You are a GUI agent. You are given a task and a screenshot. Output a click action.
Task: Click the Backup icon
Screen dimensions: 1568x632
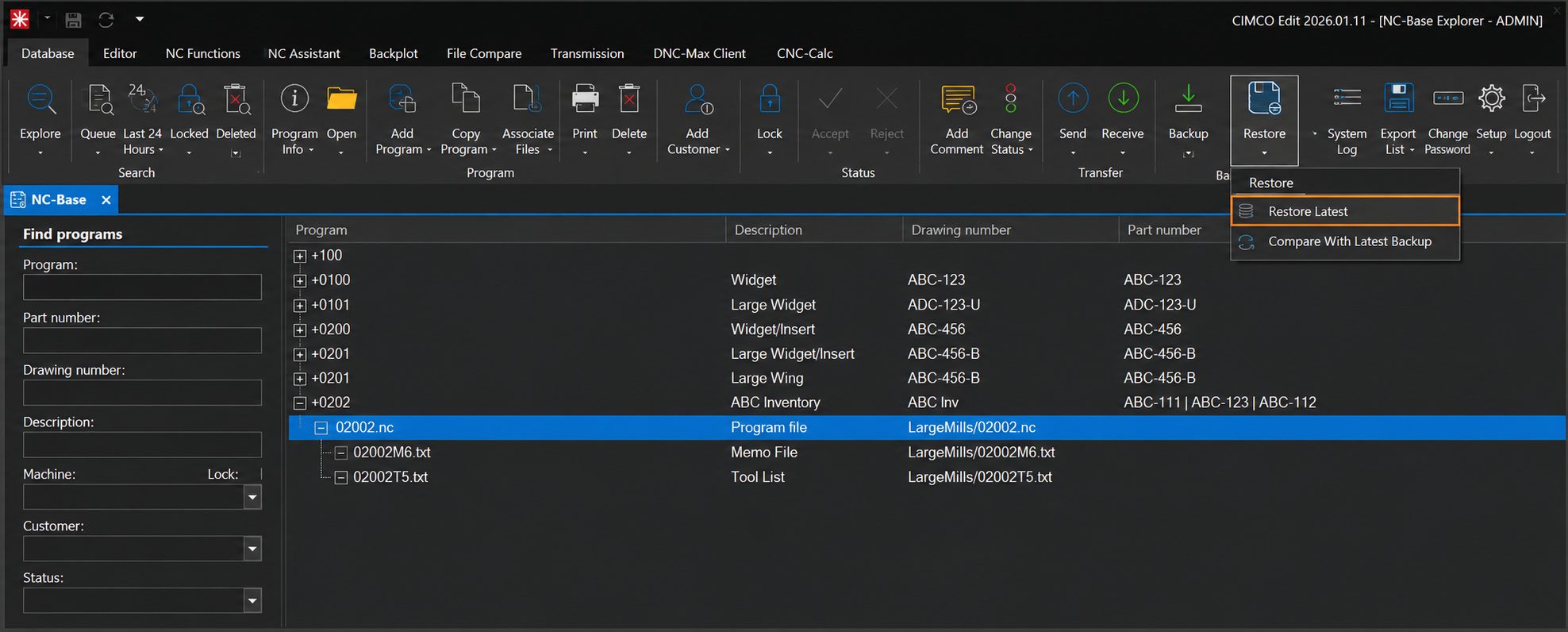point(1188,98)
